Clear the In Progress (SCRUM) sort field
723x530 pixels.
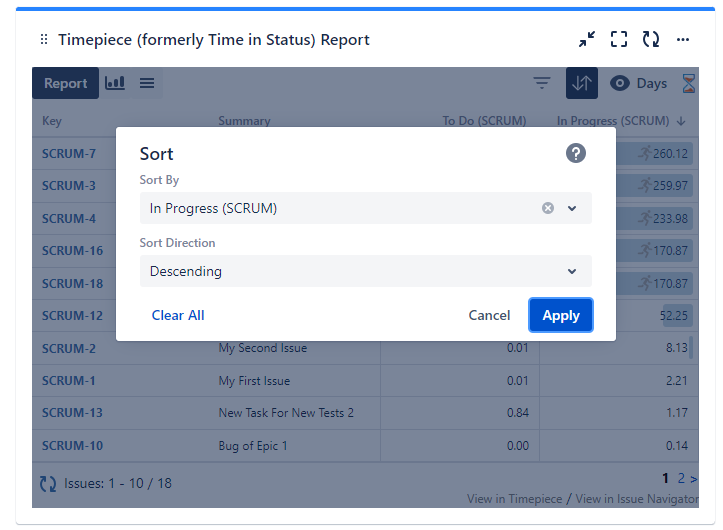click(x=548, y=208)
